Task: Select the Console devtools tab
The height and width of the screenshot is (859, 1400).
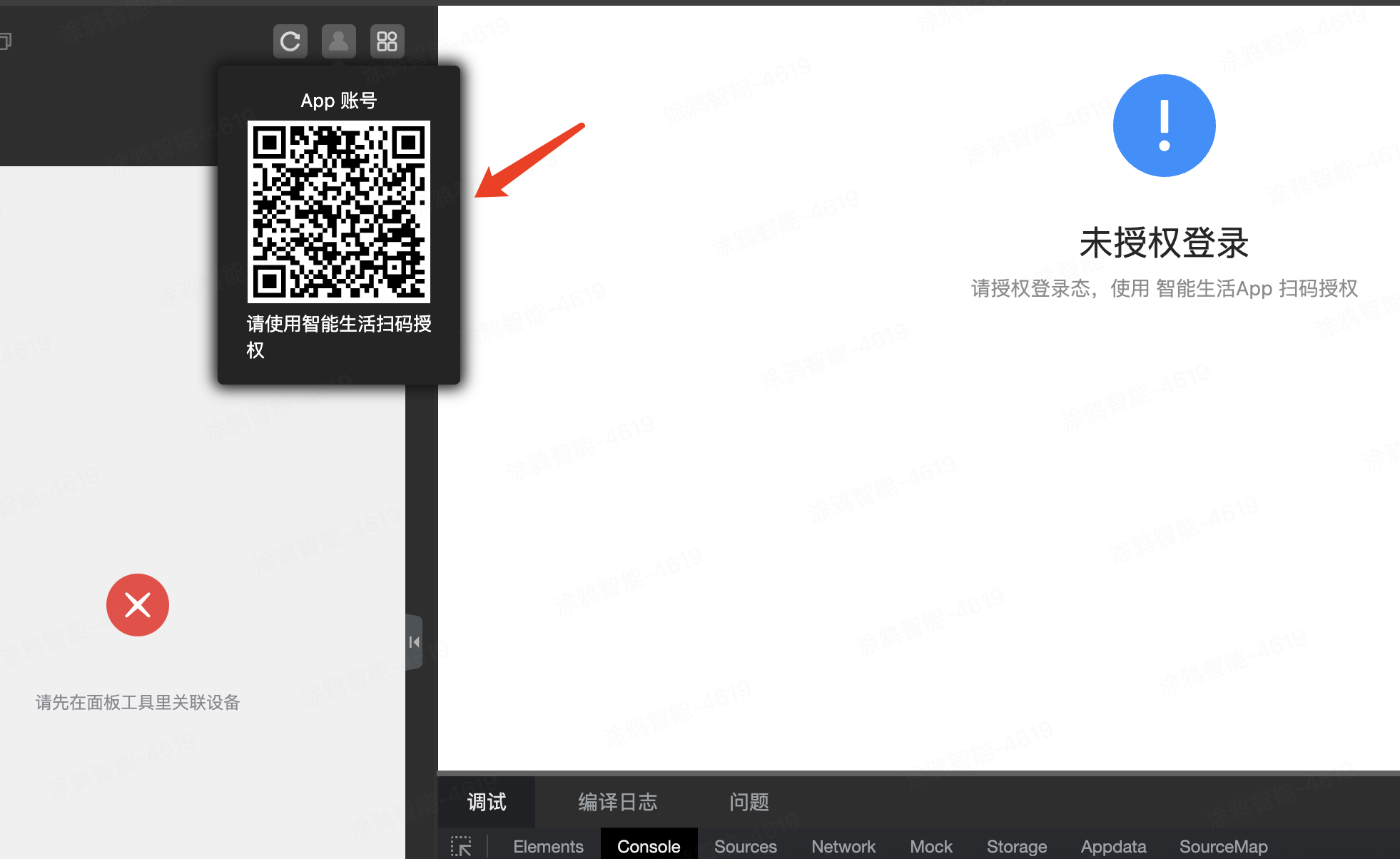Action: tap(648, 846)
